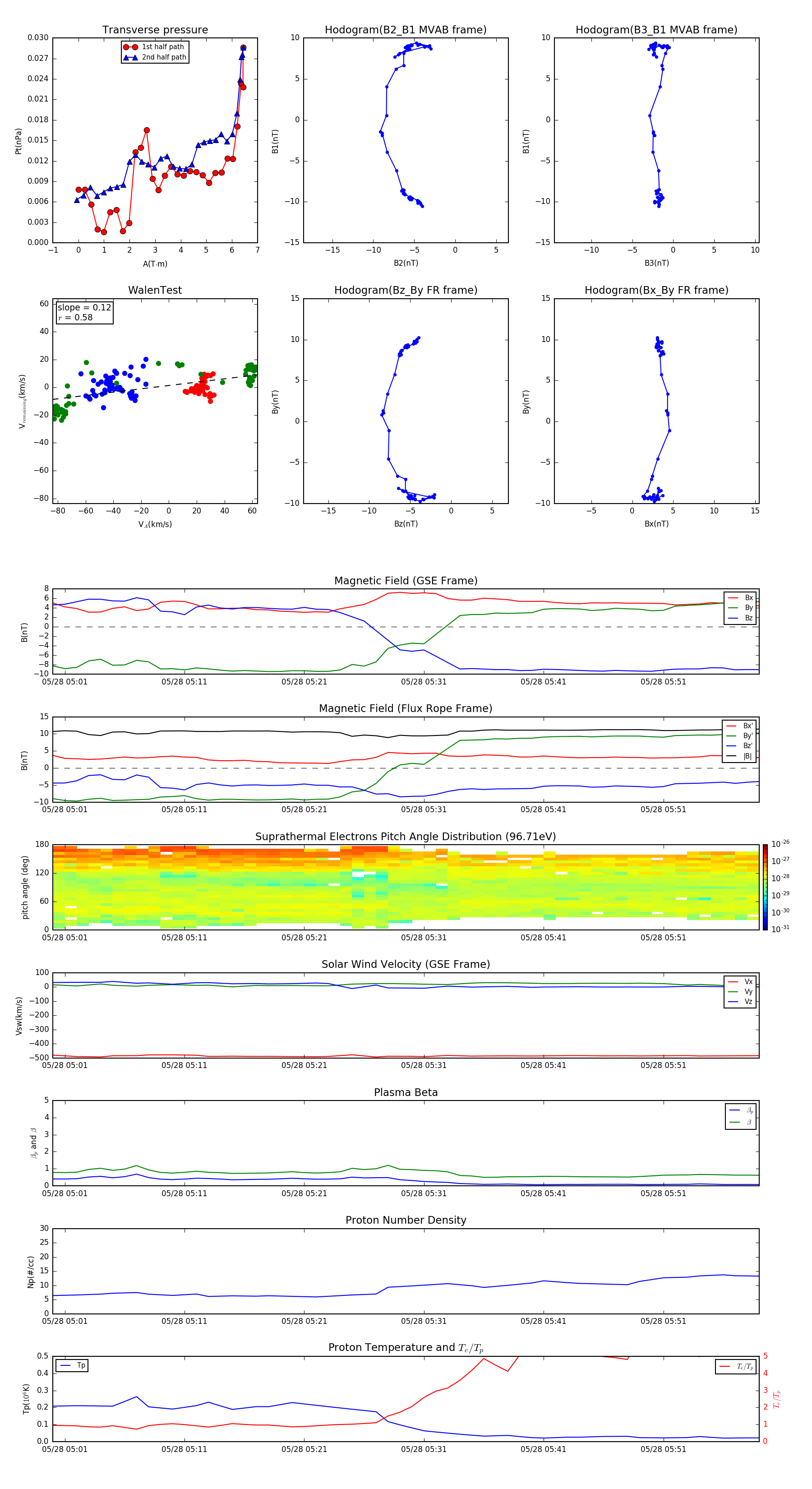Select |B| legend entry in Flux Rope plot
This screenshot has height=1489, width=812.
tap(739, 756)
